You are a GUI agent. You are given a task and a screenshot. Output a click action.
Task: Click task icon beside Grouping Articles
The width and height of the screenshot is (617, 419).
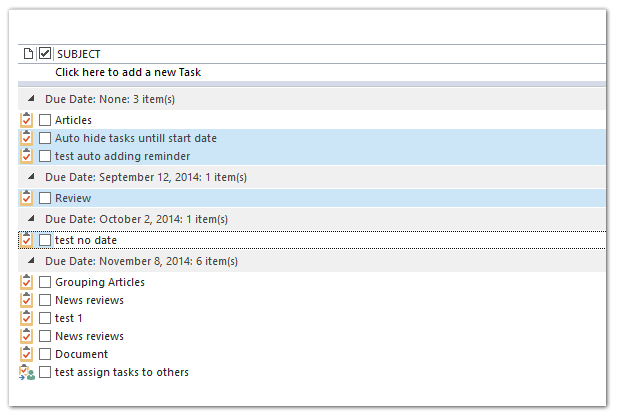(26, 282)
